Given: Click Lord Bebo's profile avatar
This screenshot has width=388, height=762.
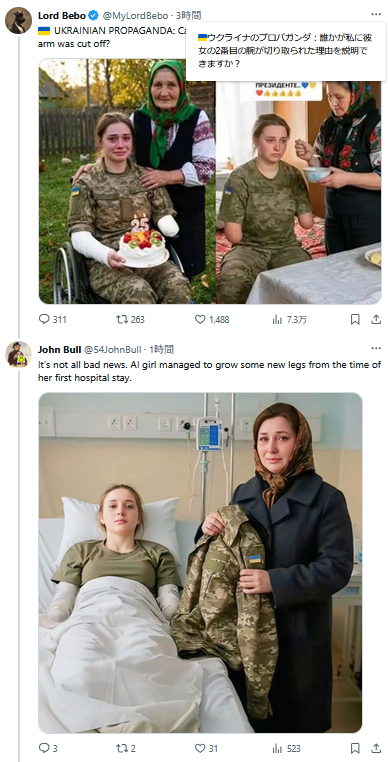Looking at the screenshot, I should (18, 20).
